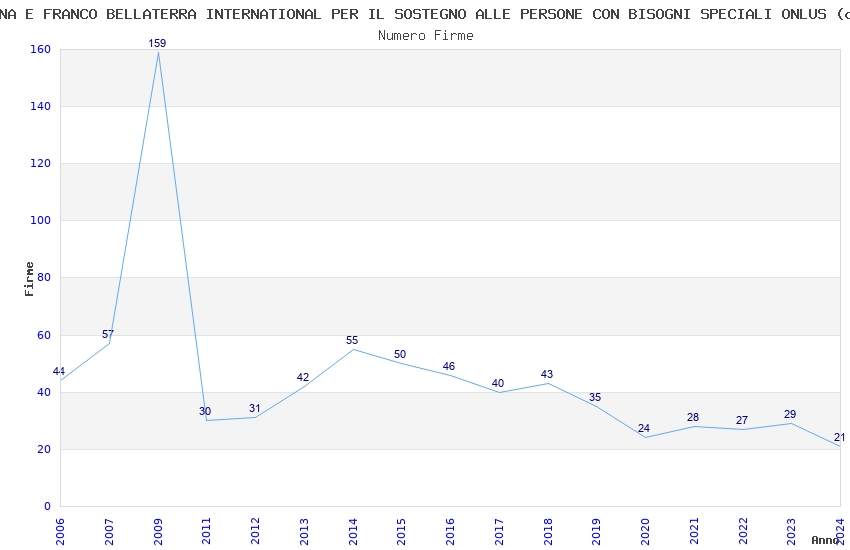
Task: Click the chart title mentioning BELLATERRA INTERNATIONAL
Action: pyautogui.click(x=425, y=14)
